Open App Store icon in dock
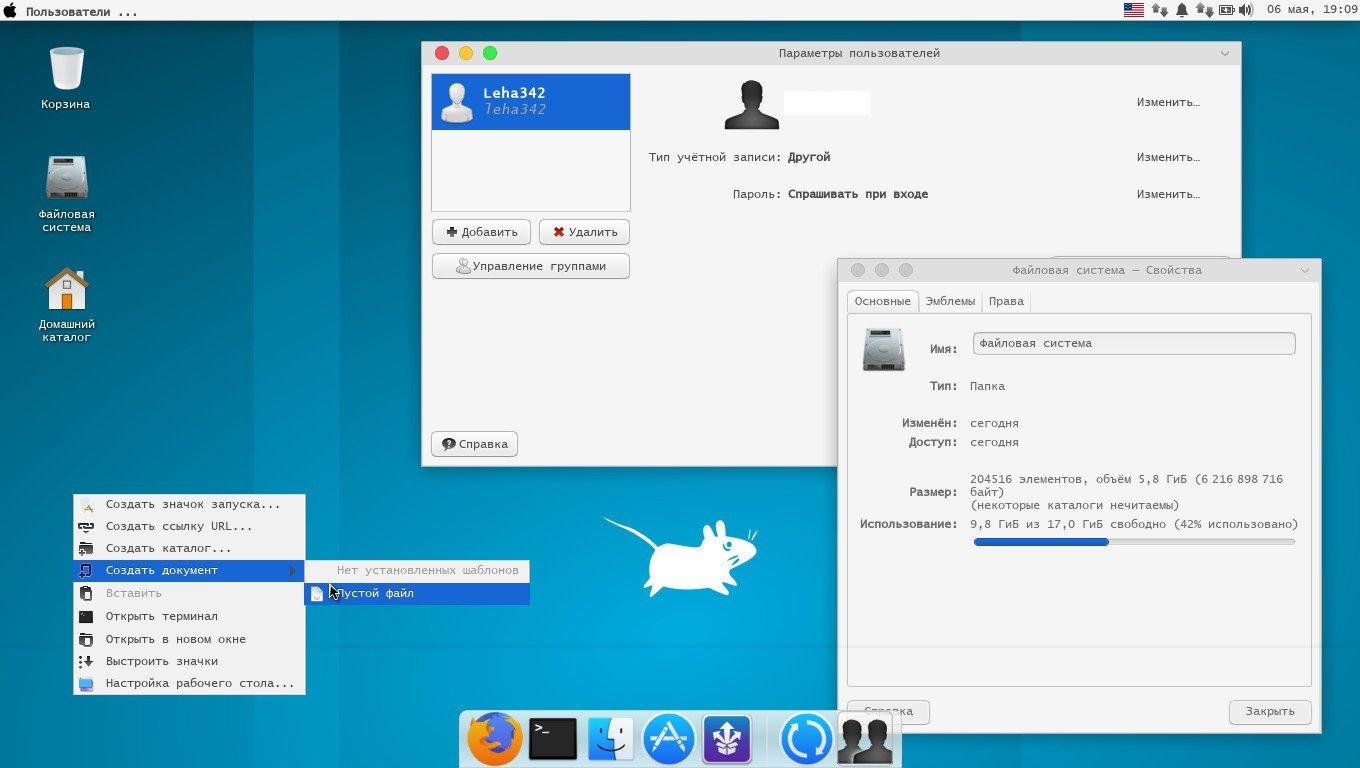This screenshot has height=768, width=1360. [668, 739]
